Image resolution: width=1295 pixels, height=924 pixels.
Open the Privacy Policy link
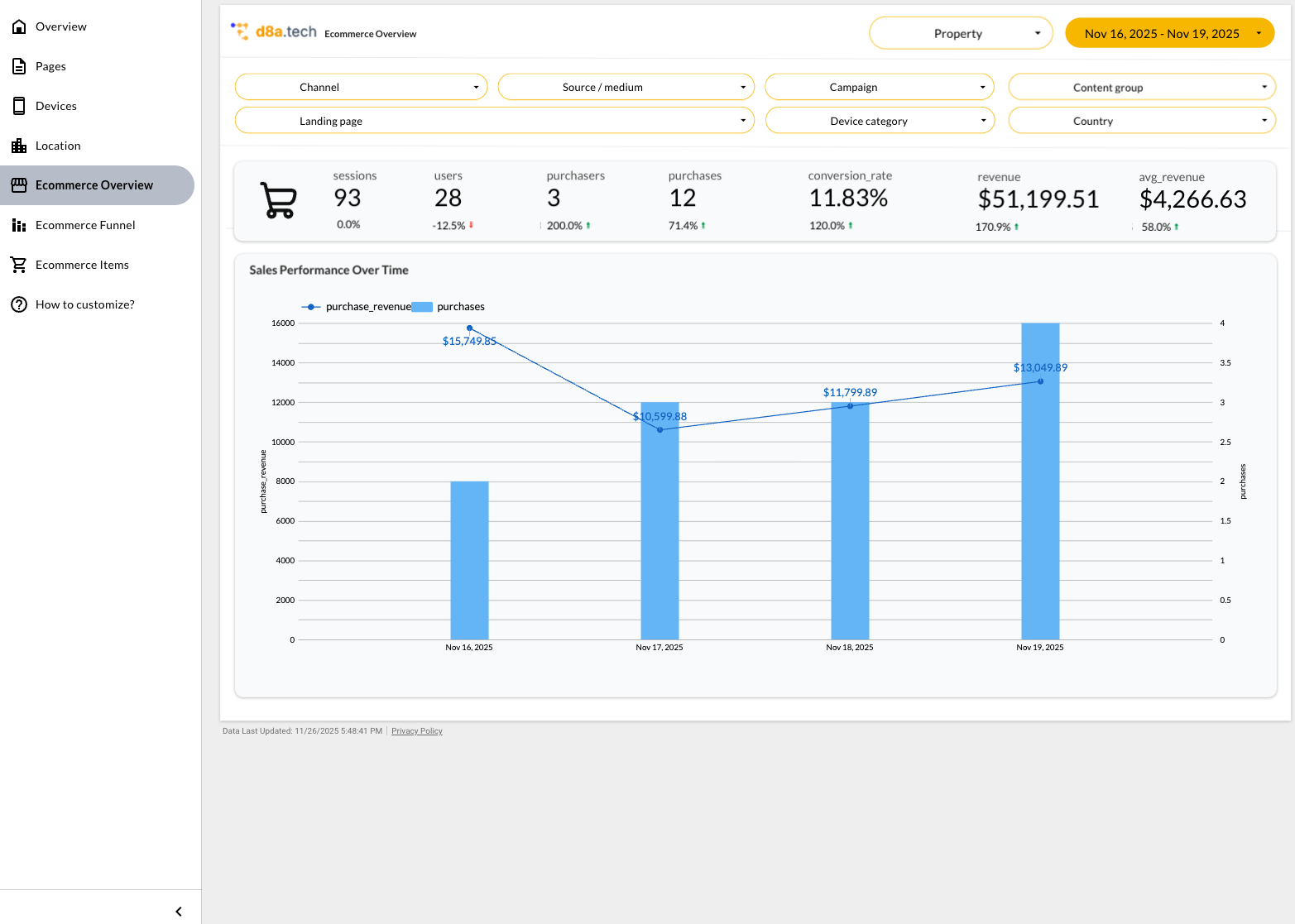pyautogui.click(x=416, y=731)
